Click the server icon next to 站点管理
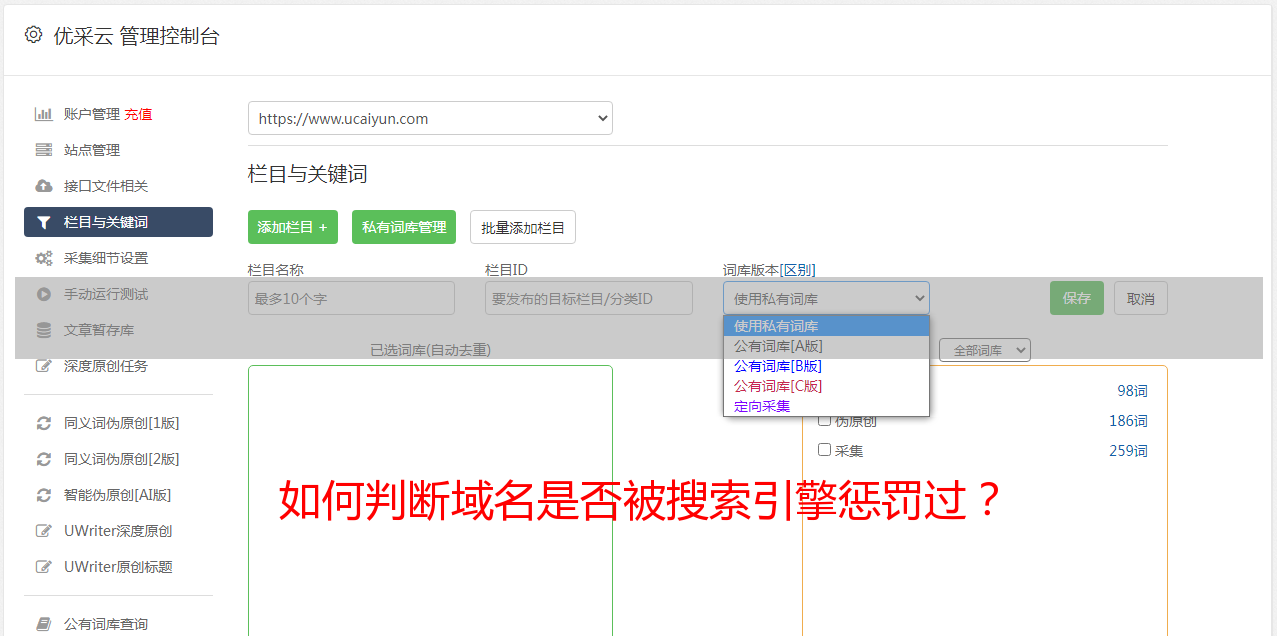1277x636 pixels. pos(44,150)
